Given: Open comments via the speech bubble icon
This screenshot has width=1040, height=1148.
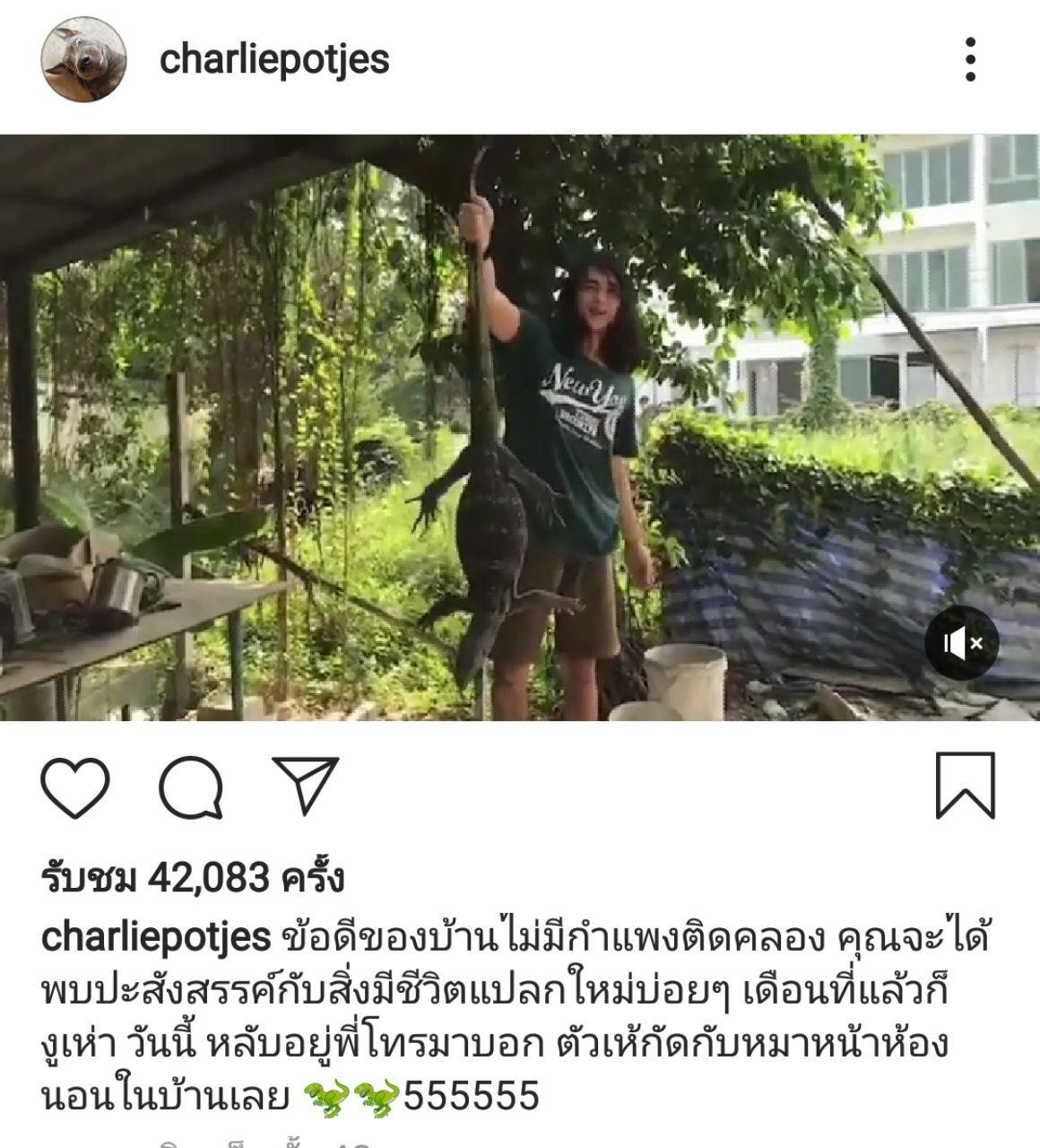Looking at the screenshot, I should [191, 787].
